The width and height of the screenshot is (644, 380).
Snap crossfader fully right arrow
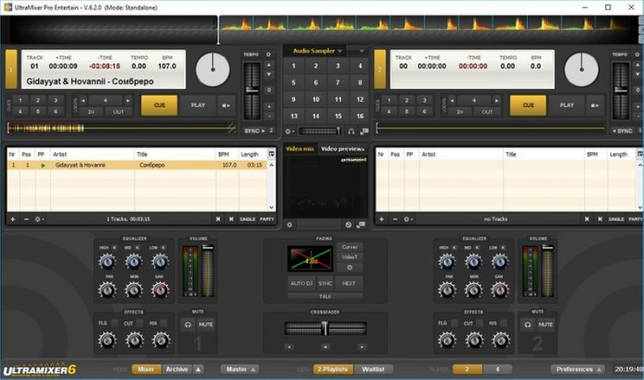[x=362, y=347]
